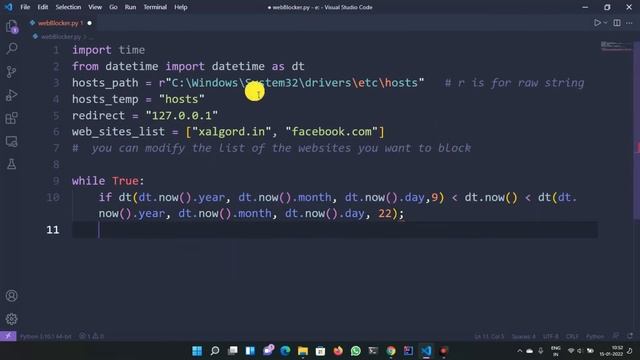
Task: Open Windows taskbar search
Action: 215,351
